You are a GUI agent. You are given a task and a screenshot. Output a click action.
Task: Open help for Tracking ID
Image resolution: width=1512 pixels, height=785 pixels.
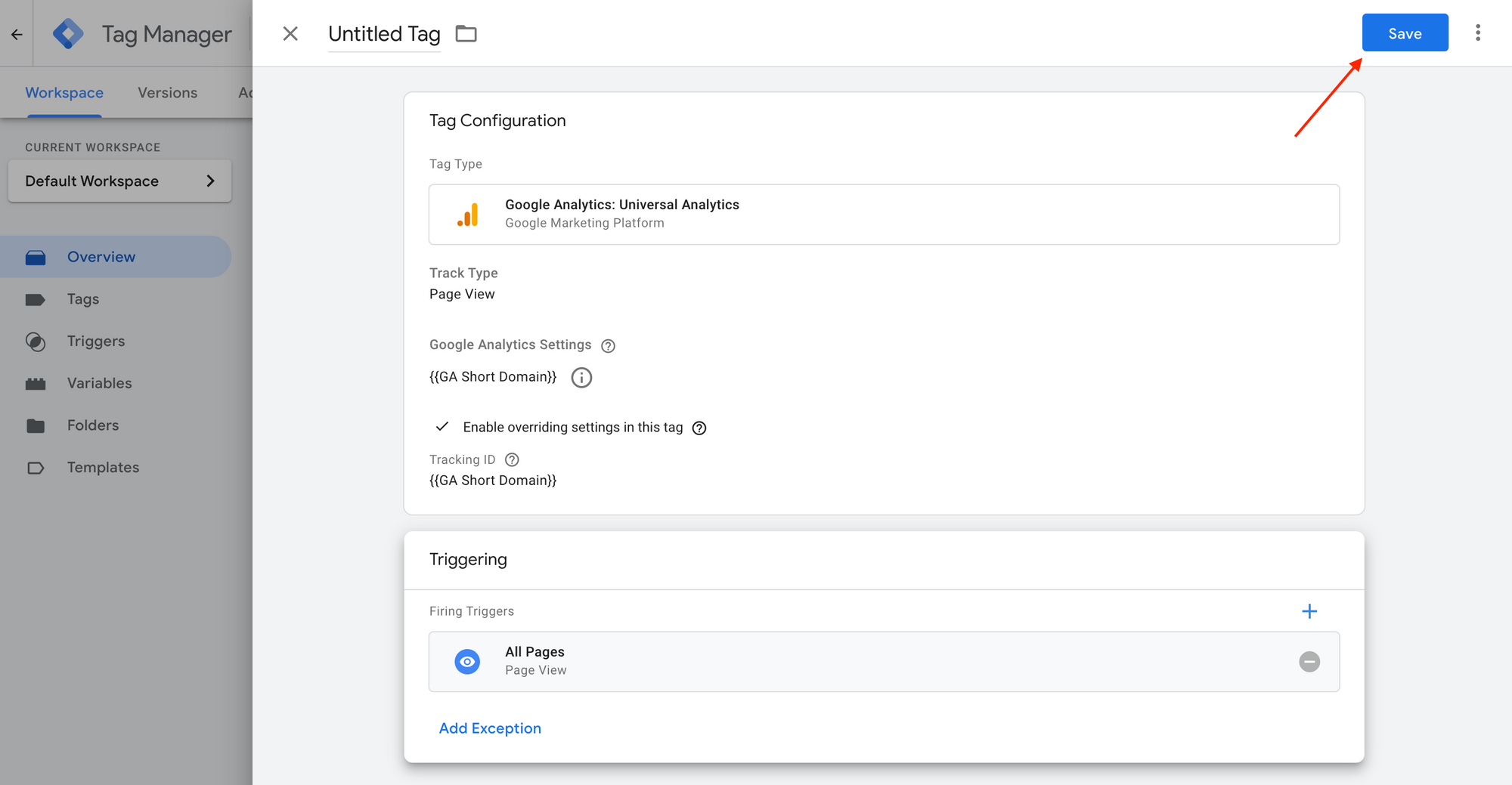tap(512, 460)
